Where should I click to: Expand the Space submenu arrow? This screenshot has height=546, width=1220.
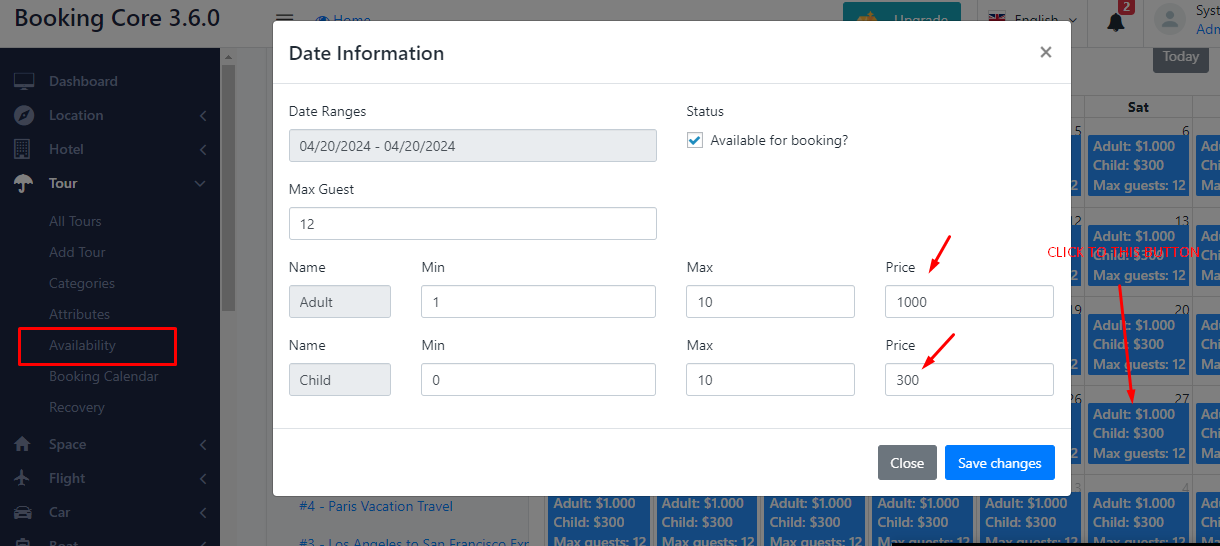[202, 445]
